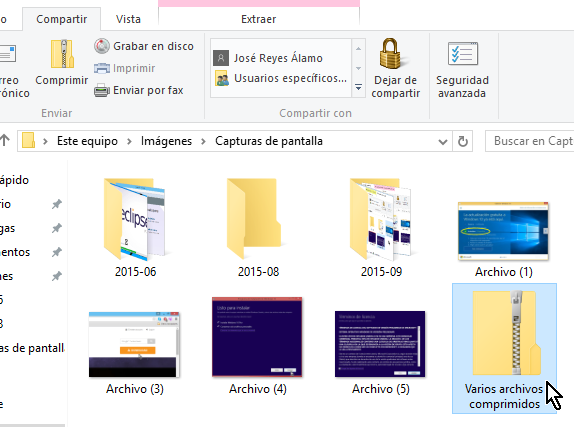Choose Enviar por fax

pos(138,90)
